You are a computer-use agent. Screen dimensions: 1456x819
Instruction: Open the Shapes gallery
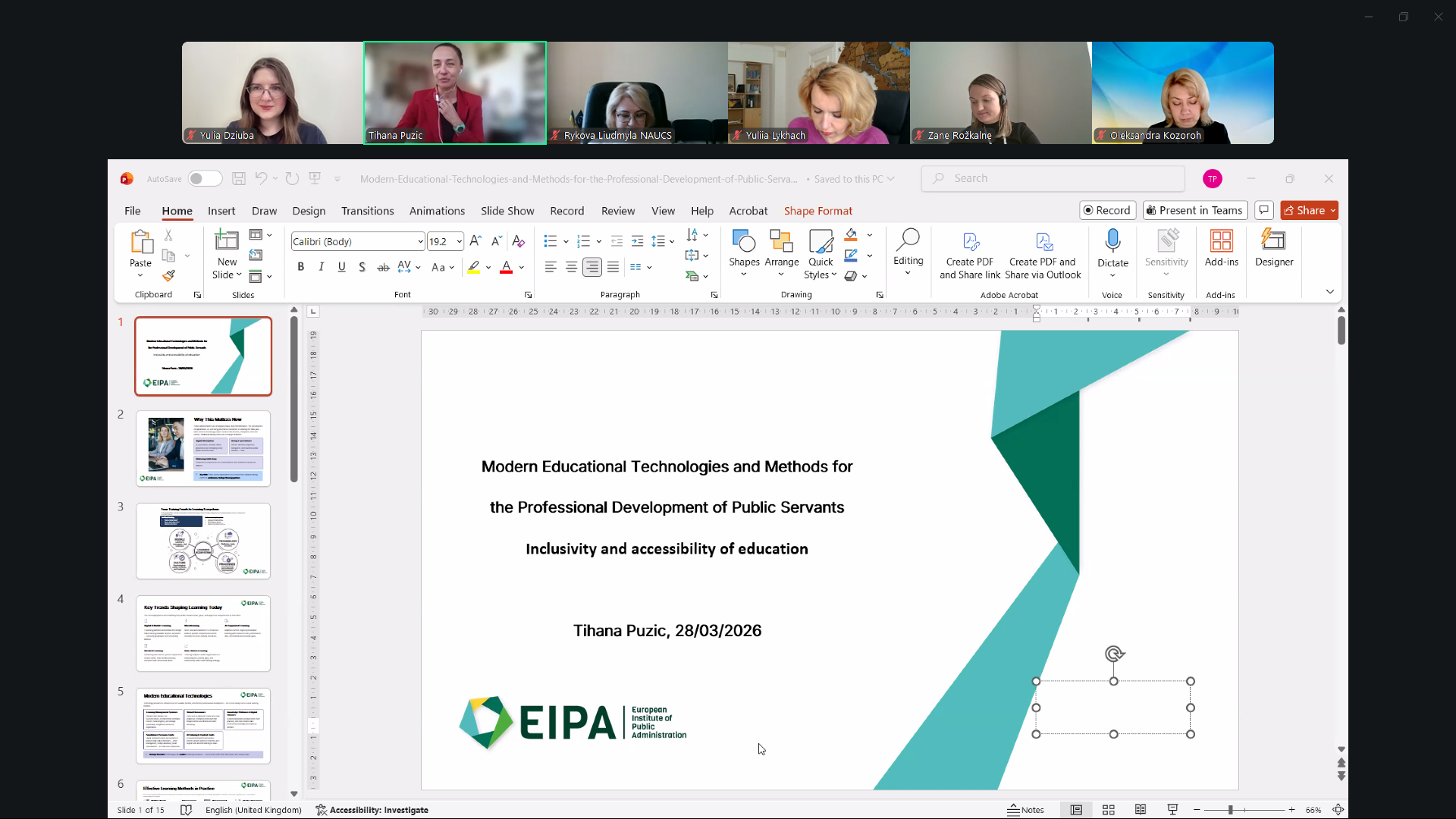744,249
